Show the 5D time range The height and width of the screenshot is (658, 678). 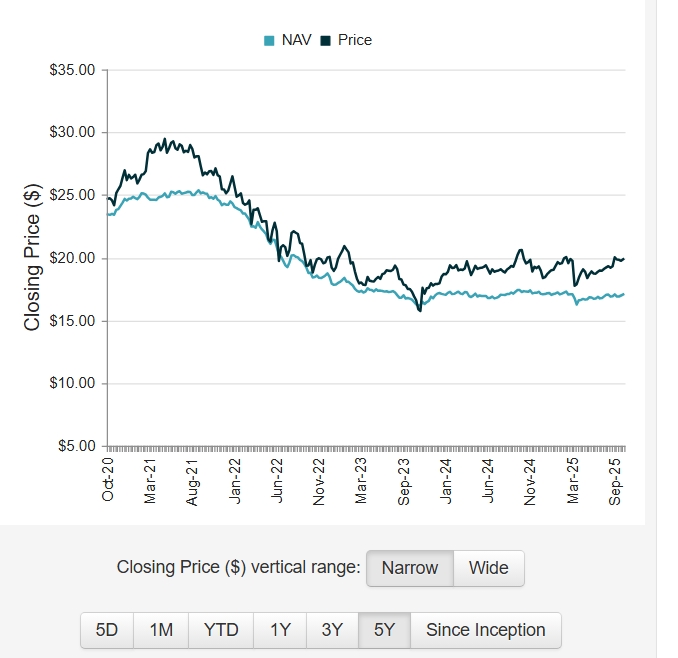[107, 630]
